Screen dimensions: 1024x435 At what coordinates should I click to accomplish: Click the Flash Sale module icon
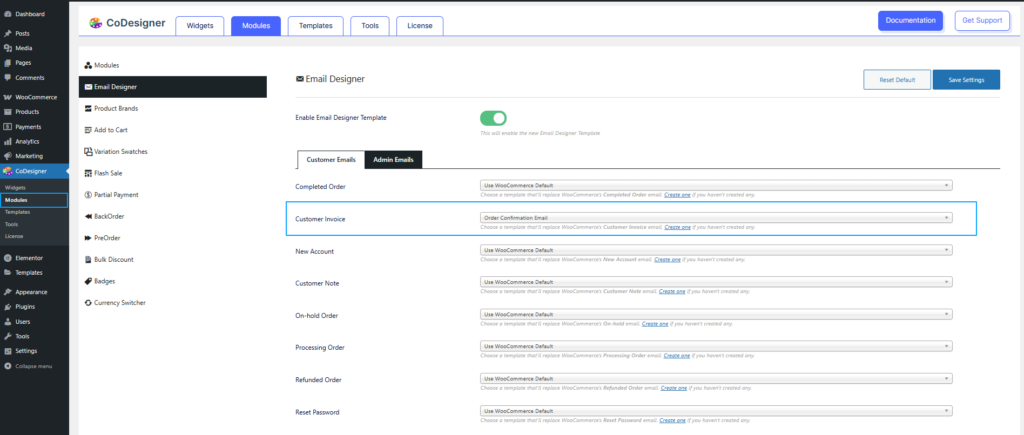(x=88, y=173)
